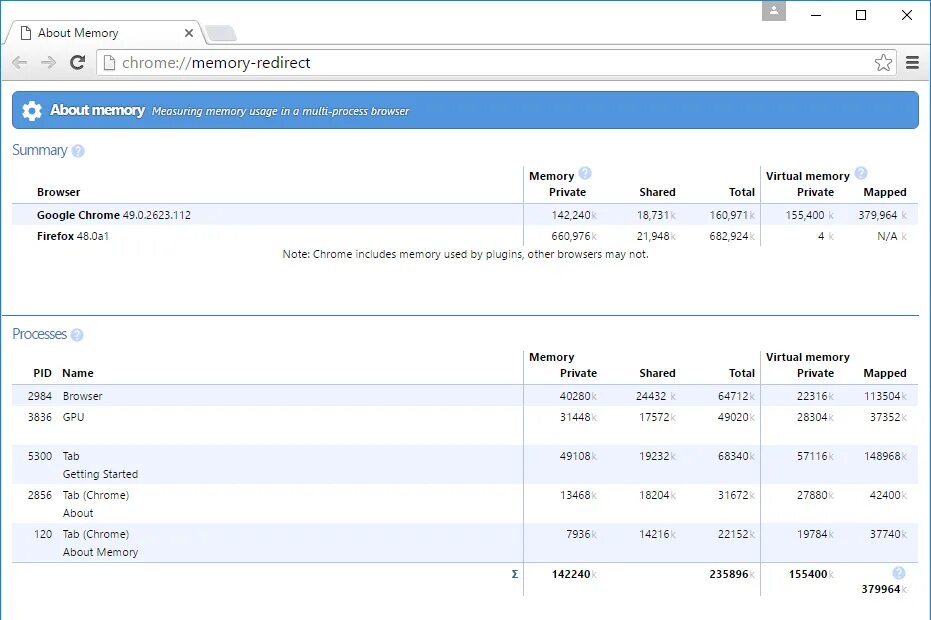Viewport: 931px width, 620px height.
Task: Click the sum virtual private 155400k
Action: click(x=811, y=574)
